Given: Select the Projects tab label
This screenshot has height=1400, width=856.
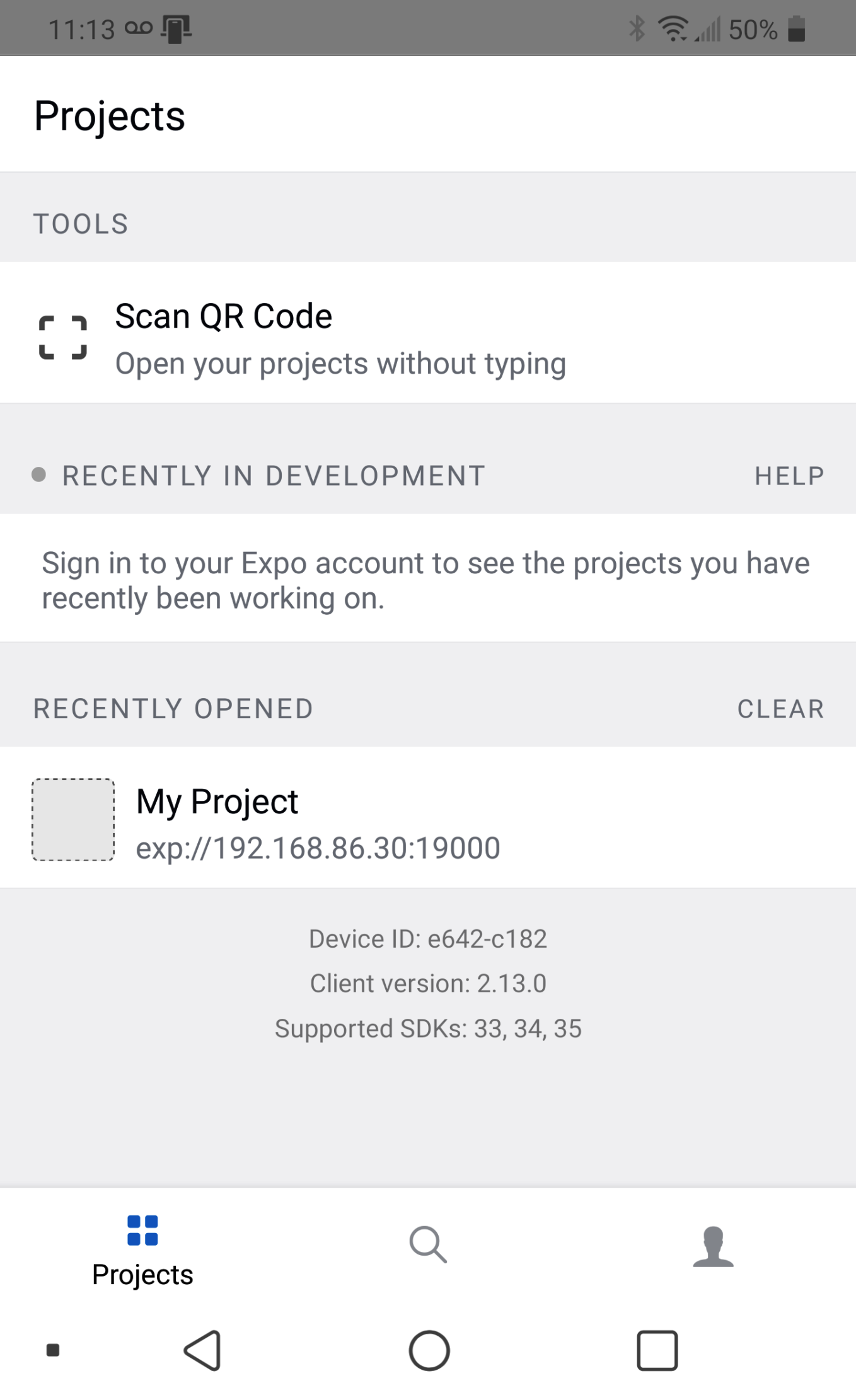Looking at the screenshot, I should [x=142, y=1274].
